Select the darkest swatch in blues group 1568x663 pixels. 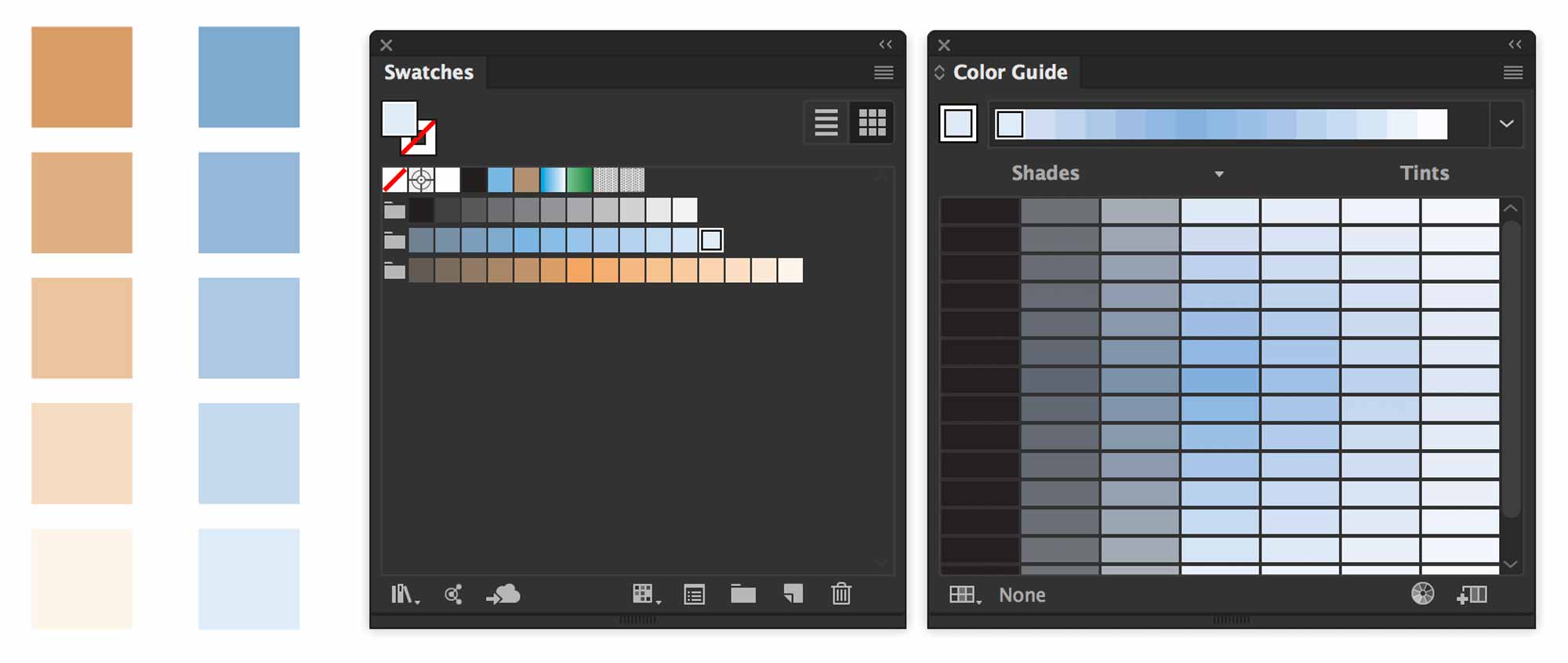pos(421,240)
